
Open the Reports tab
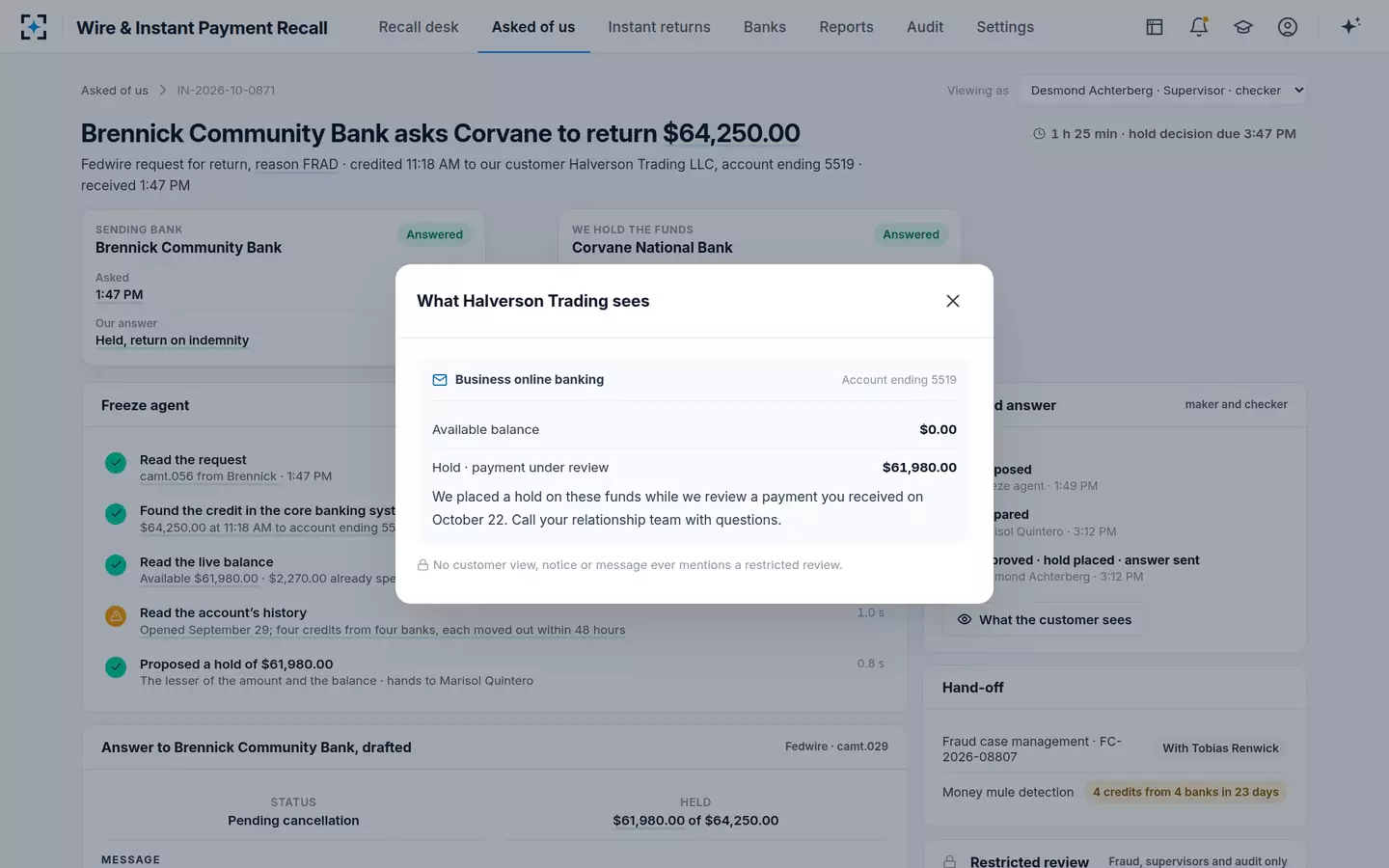click(x=846, y=27)
